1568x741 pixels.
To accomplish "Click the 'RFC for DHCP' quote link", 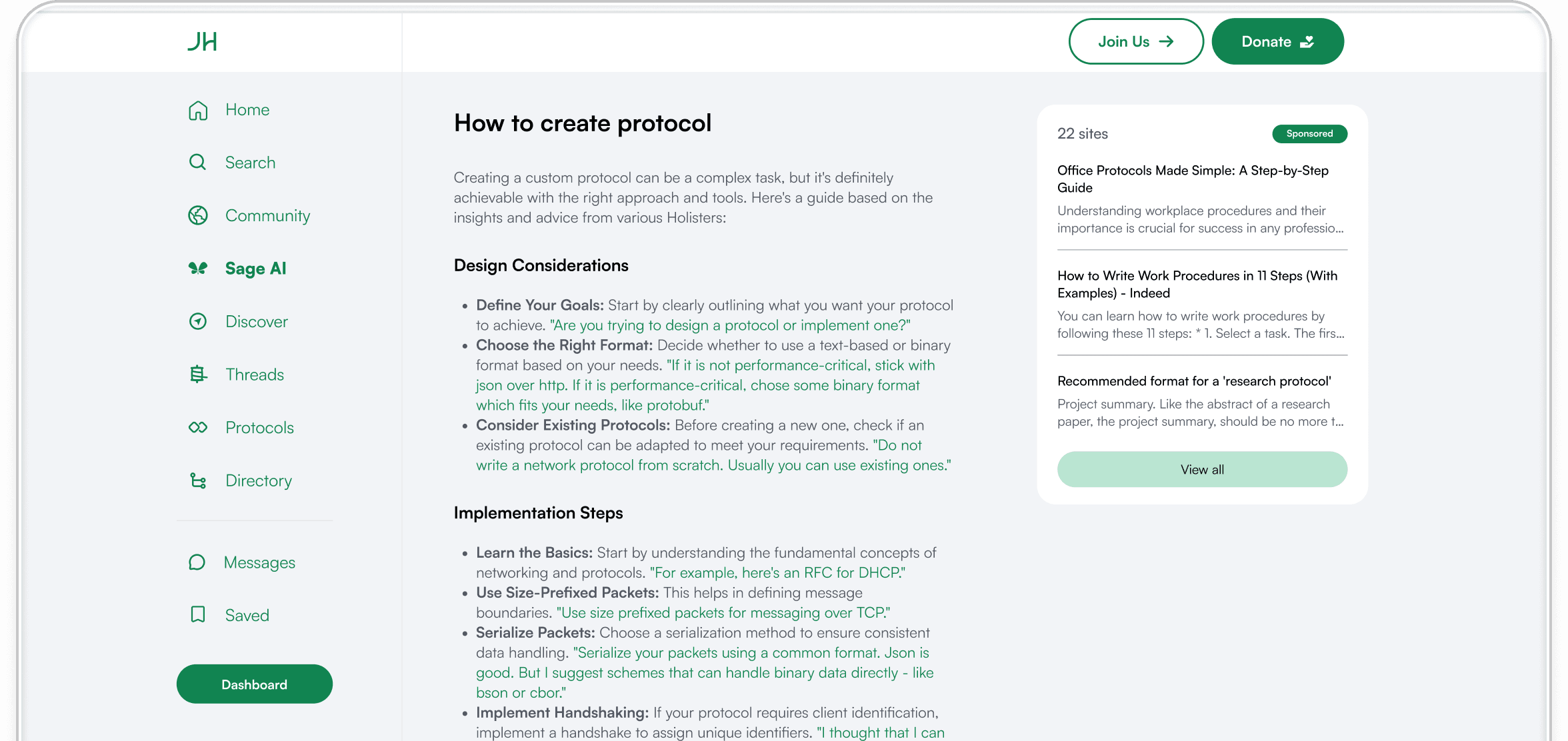I will pos(777,572).
